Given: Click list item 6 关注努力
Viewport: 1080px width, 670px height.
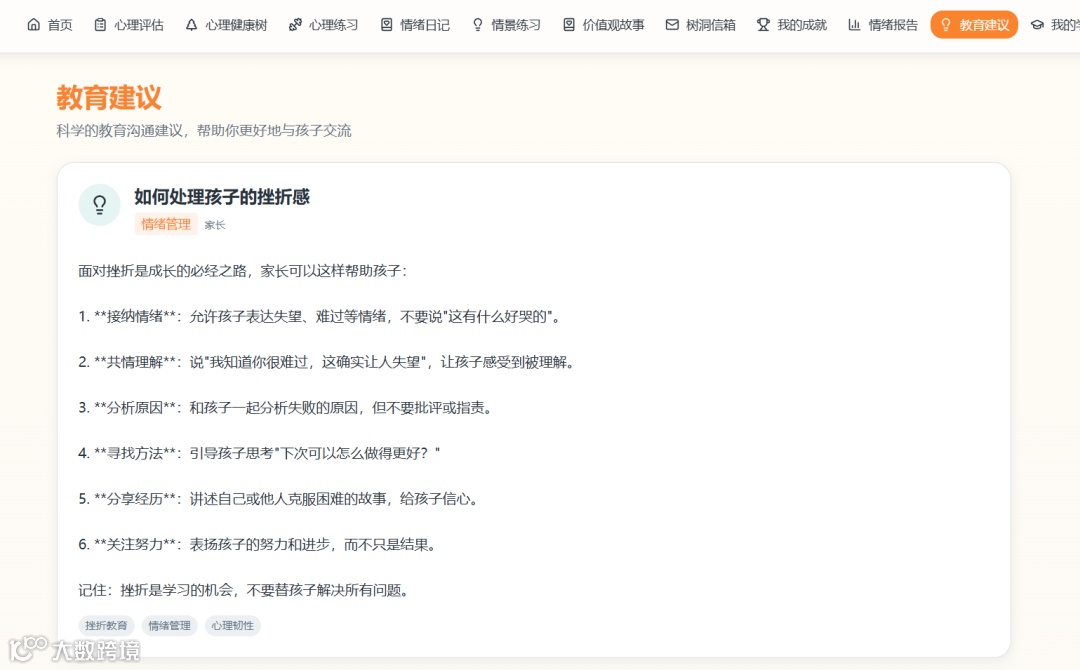Looking at the screenshot, I should [258, 544].
